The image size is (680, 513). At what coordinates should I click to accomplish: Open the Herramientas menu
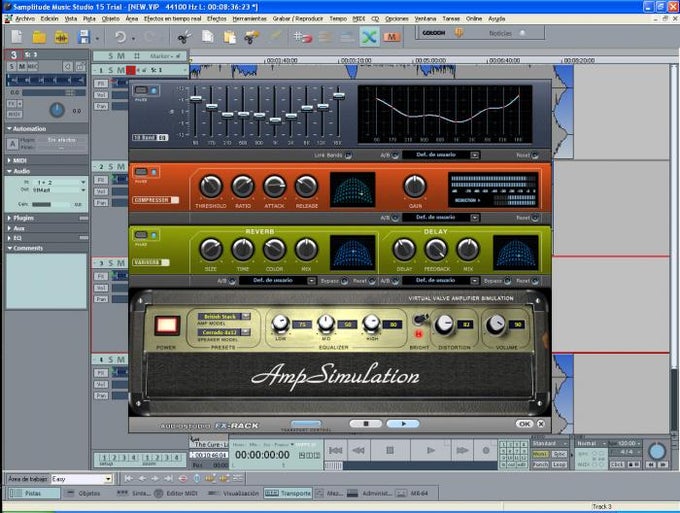pos(249,19)
